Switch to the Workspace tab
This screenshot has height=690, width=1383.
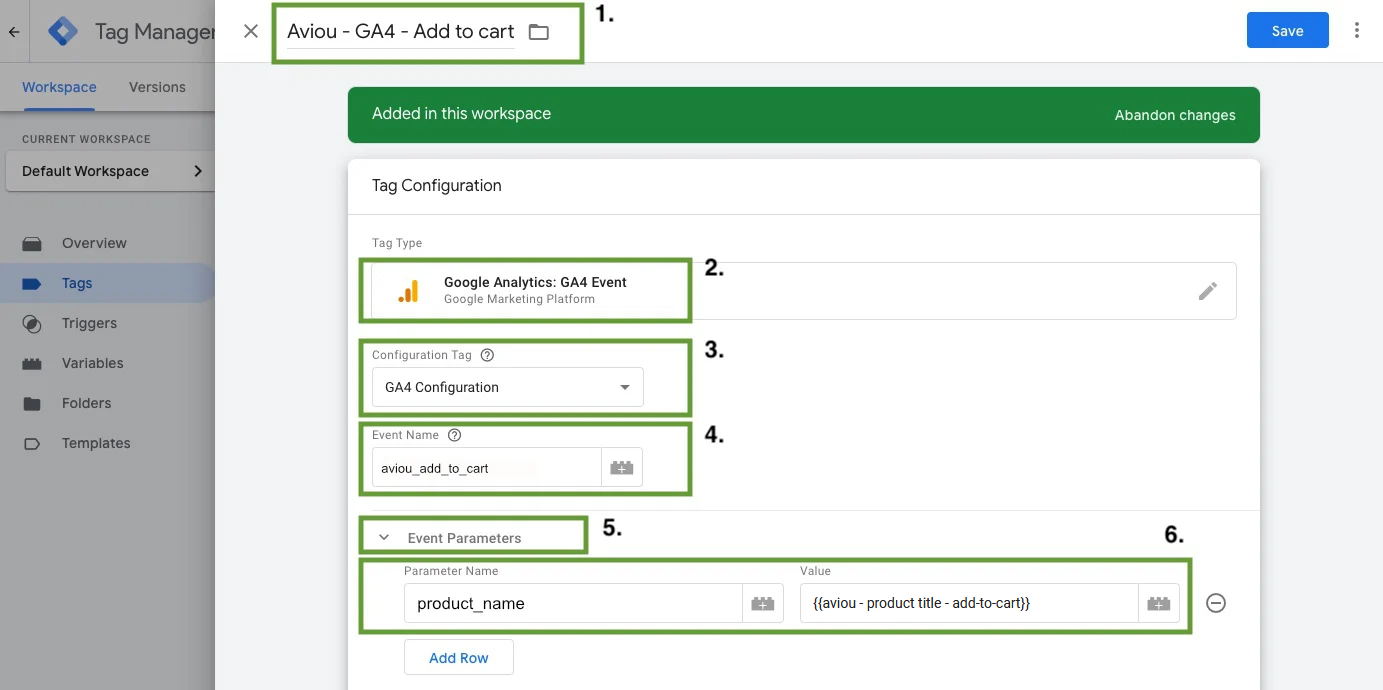(59, 87)
